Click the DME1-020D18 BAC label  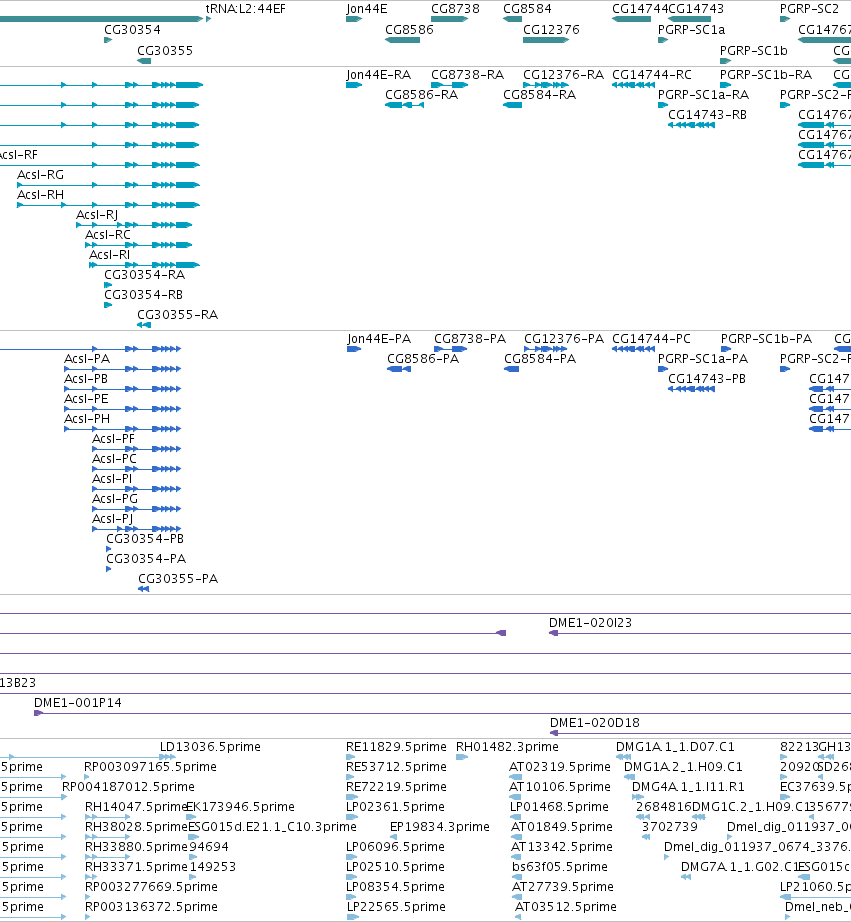click(x=594, y=723)
